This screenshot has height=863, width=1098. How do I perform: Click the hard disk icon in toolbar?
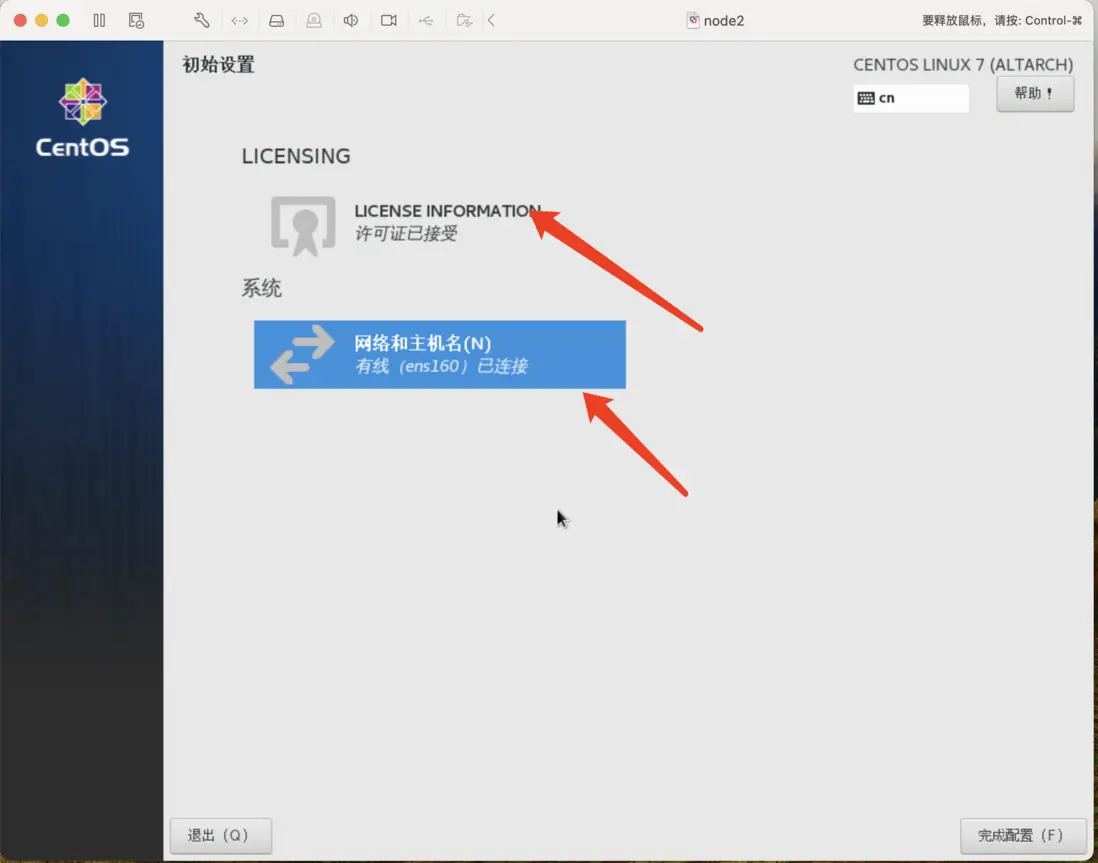tap(277, 21)
